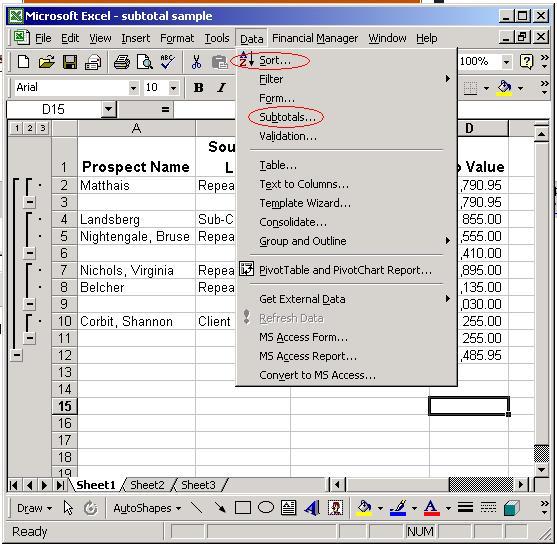Open the Financial Manager menu
557x547 pixels.
[315, 38]
